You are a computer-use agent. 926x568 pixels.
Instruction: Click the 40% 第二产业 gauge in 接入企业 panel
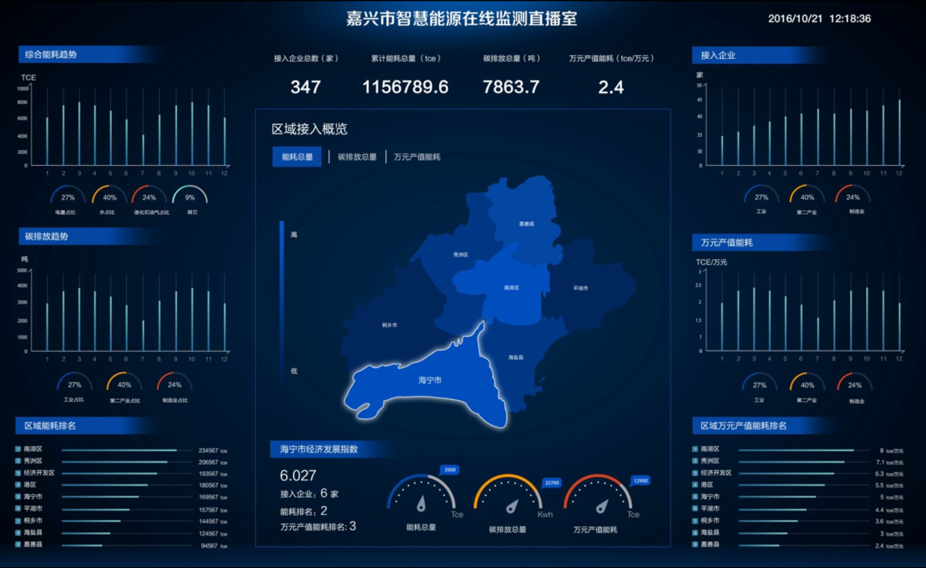pyautogui.click(x=807, y=198)
